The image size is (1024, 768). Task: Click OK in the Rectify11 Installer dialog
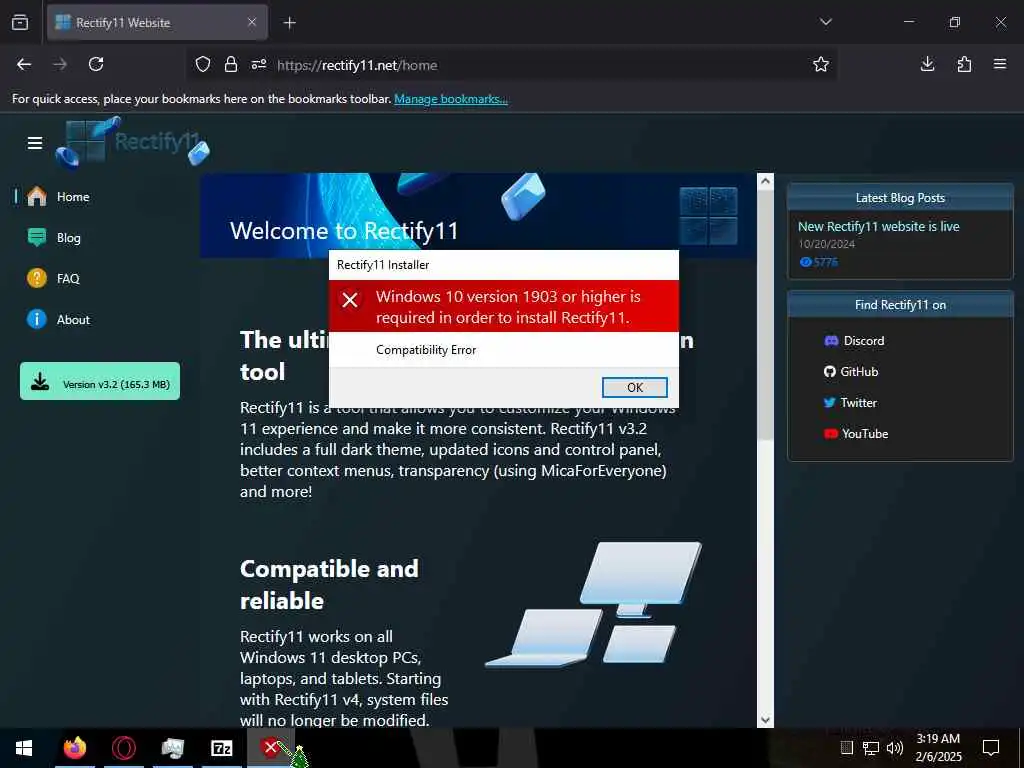click(634, 387)
